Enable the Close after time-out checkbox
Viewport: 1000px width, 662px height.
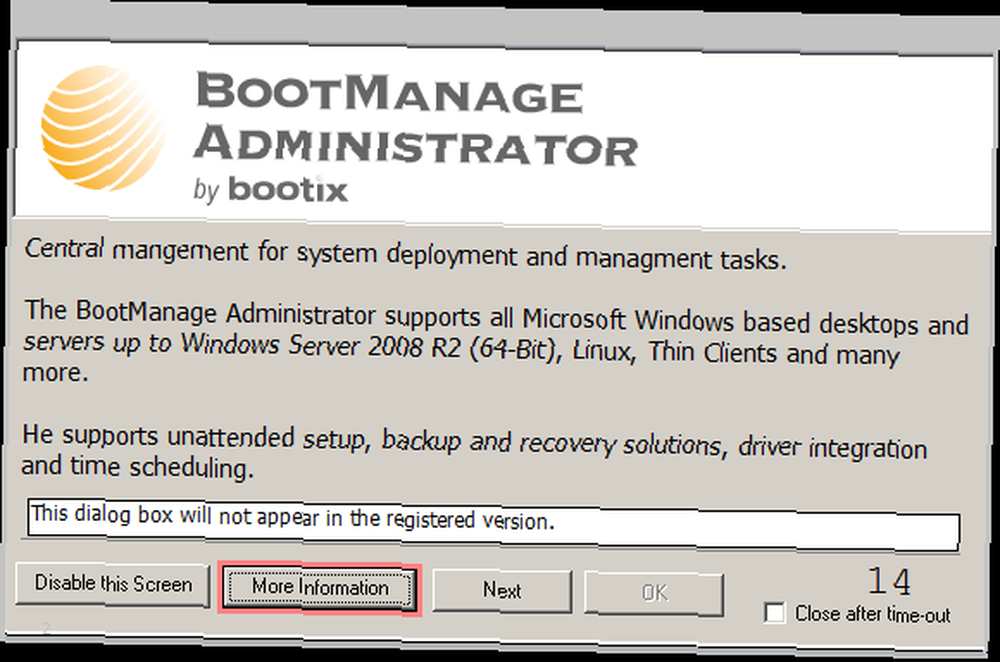(x=774, y=613)
